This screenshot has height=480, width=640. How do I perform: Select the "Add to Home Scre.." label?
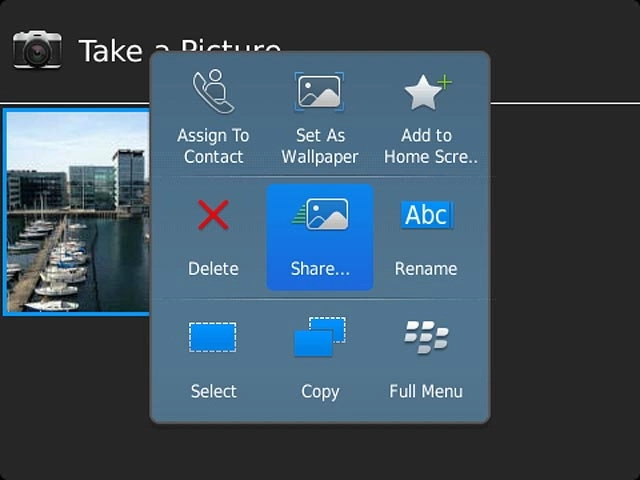[432, 146]
